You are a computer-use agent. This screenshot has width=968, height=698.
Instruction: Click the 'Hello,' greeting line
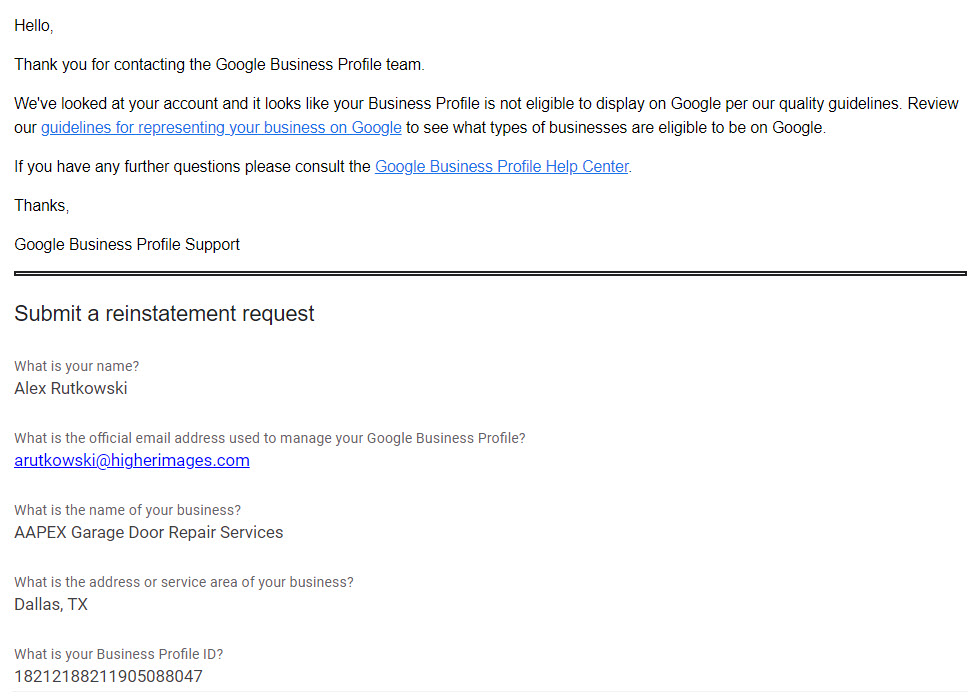[34, 26]
